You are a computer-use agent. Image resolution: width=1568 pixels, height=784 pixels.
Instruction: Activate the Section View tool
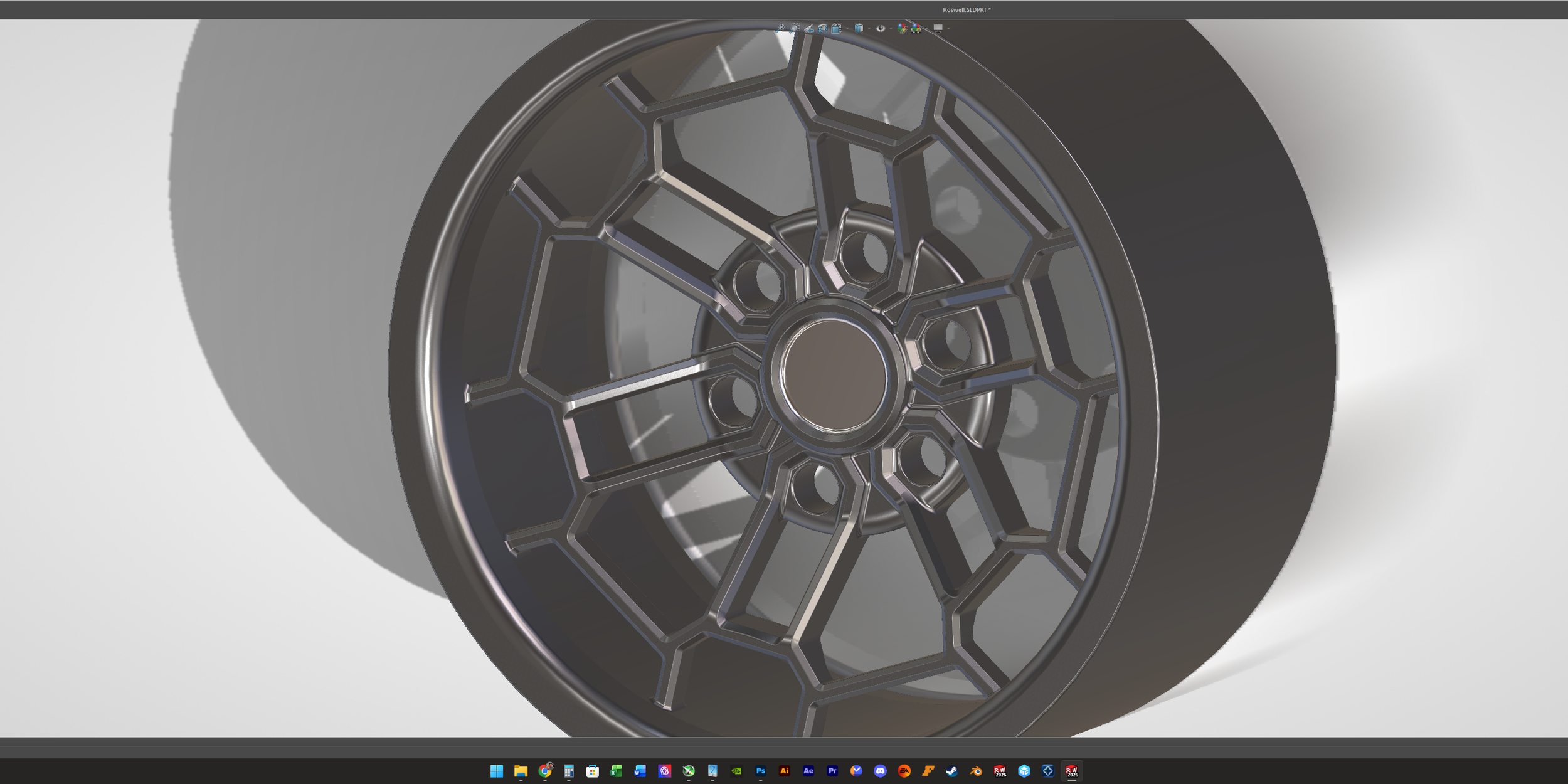pyautogui.click(x=823, y=28)
